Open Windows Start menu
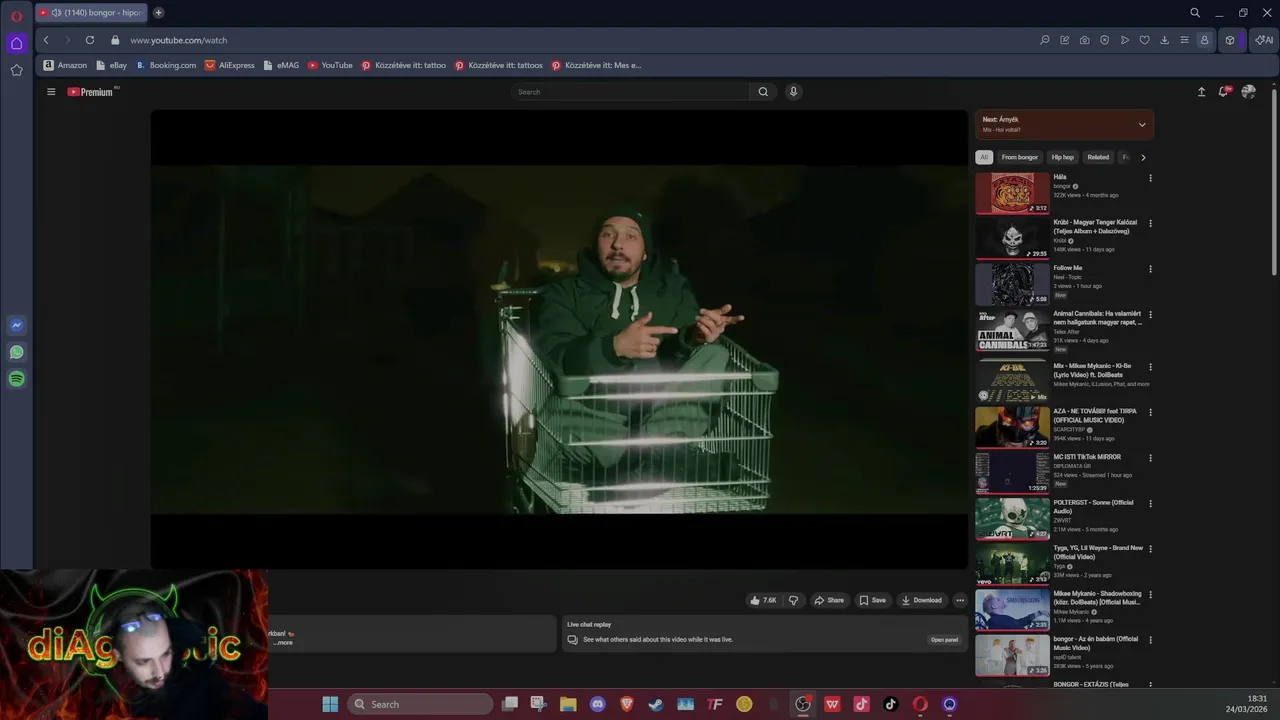The image size is (1280, 720). (330, 704)
